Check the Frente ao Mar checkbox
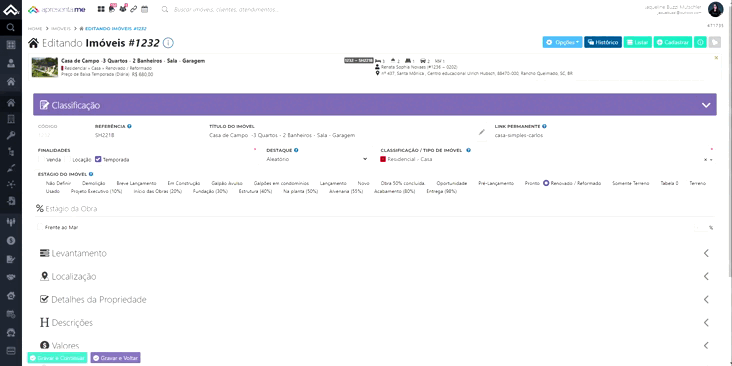 (41, 227)
